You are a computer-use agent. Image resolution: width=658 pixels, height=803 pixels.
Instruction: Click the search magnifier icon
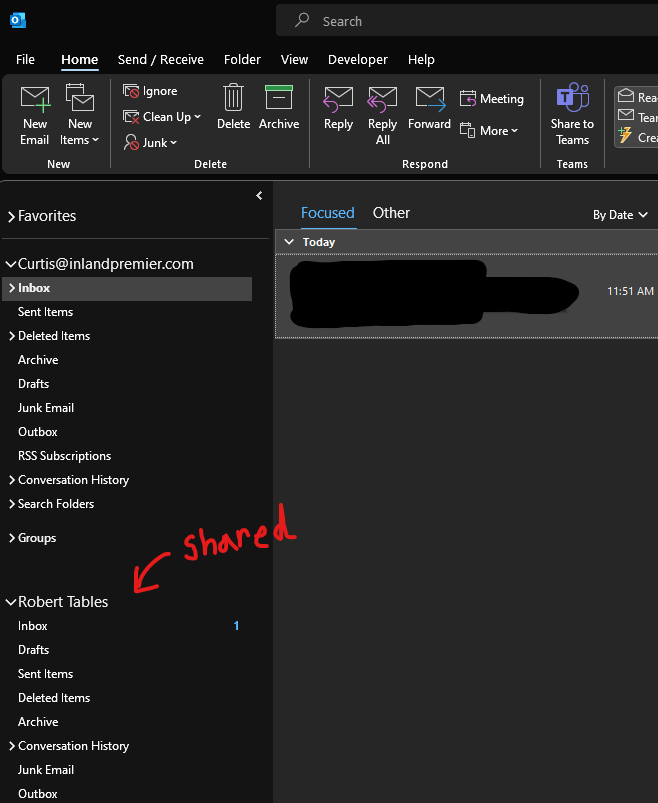[x=302, y=20]
